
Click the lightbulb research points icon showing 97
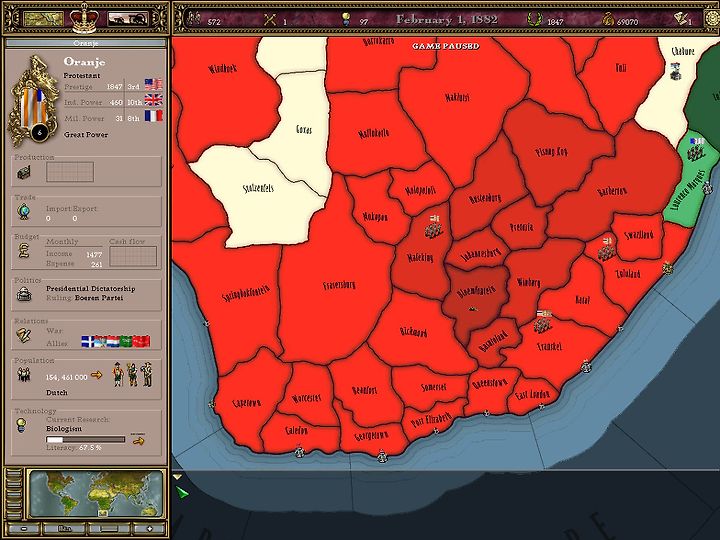coord(346,19)
